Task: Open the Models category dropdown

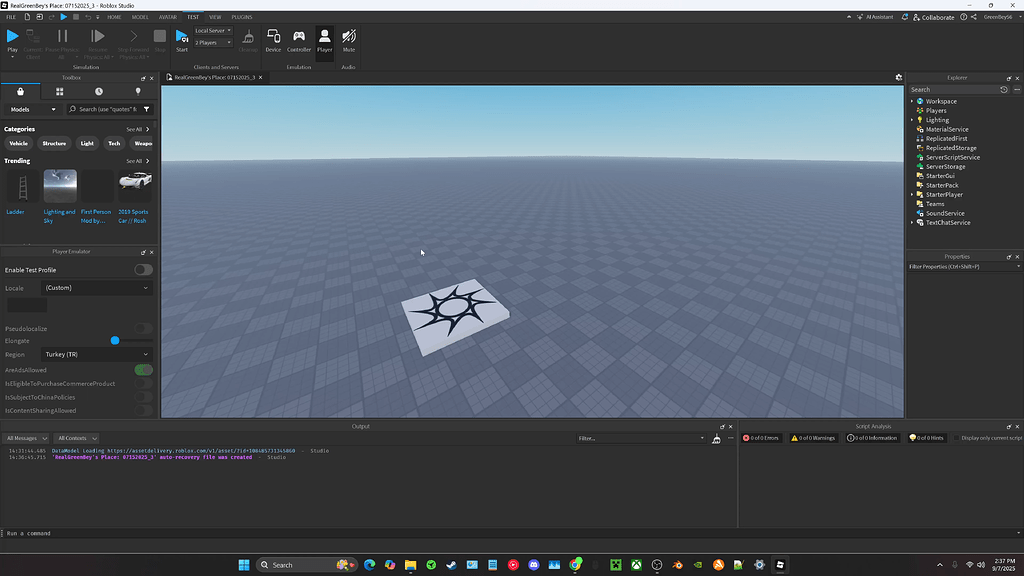Action: point(33,109)
